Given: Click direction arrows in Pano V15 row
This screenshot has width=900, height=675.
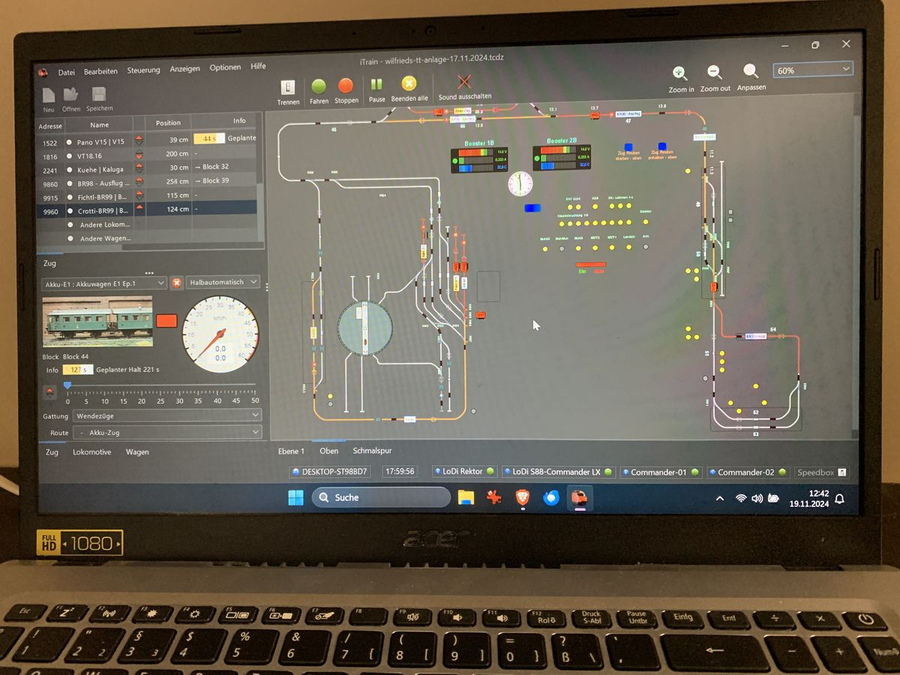Looking at the screenshot, I should point(139,140).
